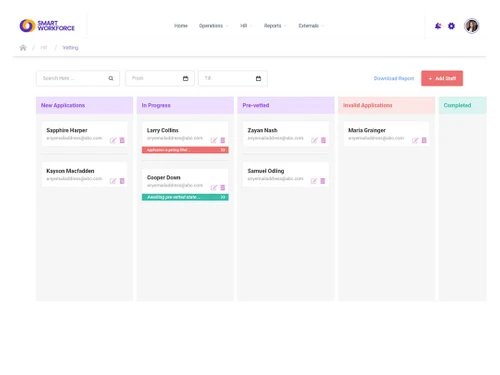500x375 pixels.
Task: Delete Zayan Nash's application
Action: click(x=323, y=140)
